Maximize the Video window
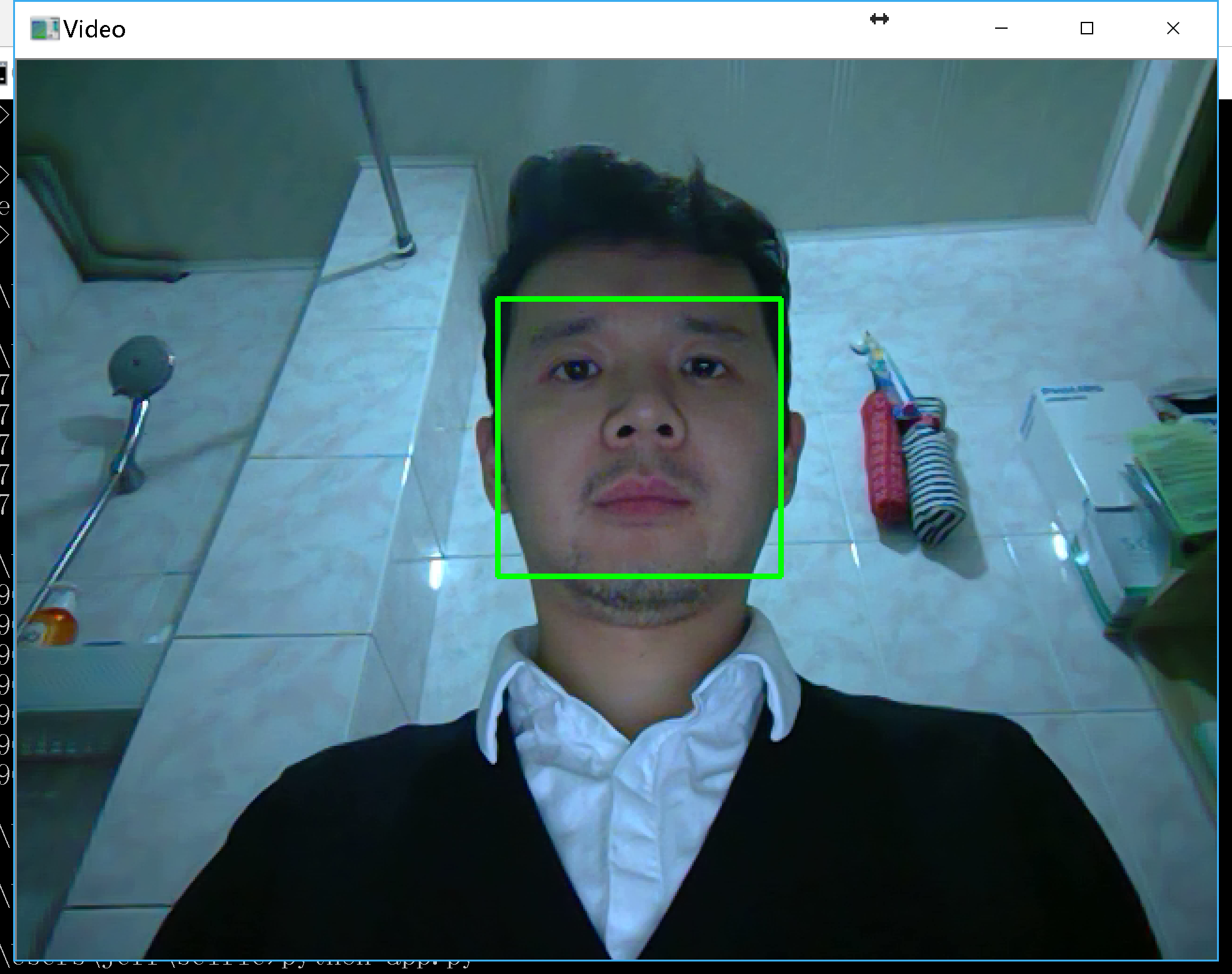The image size is (1232, 974). (1087, 29)
